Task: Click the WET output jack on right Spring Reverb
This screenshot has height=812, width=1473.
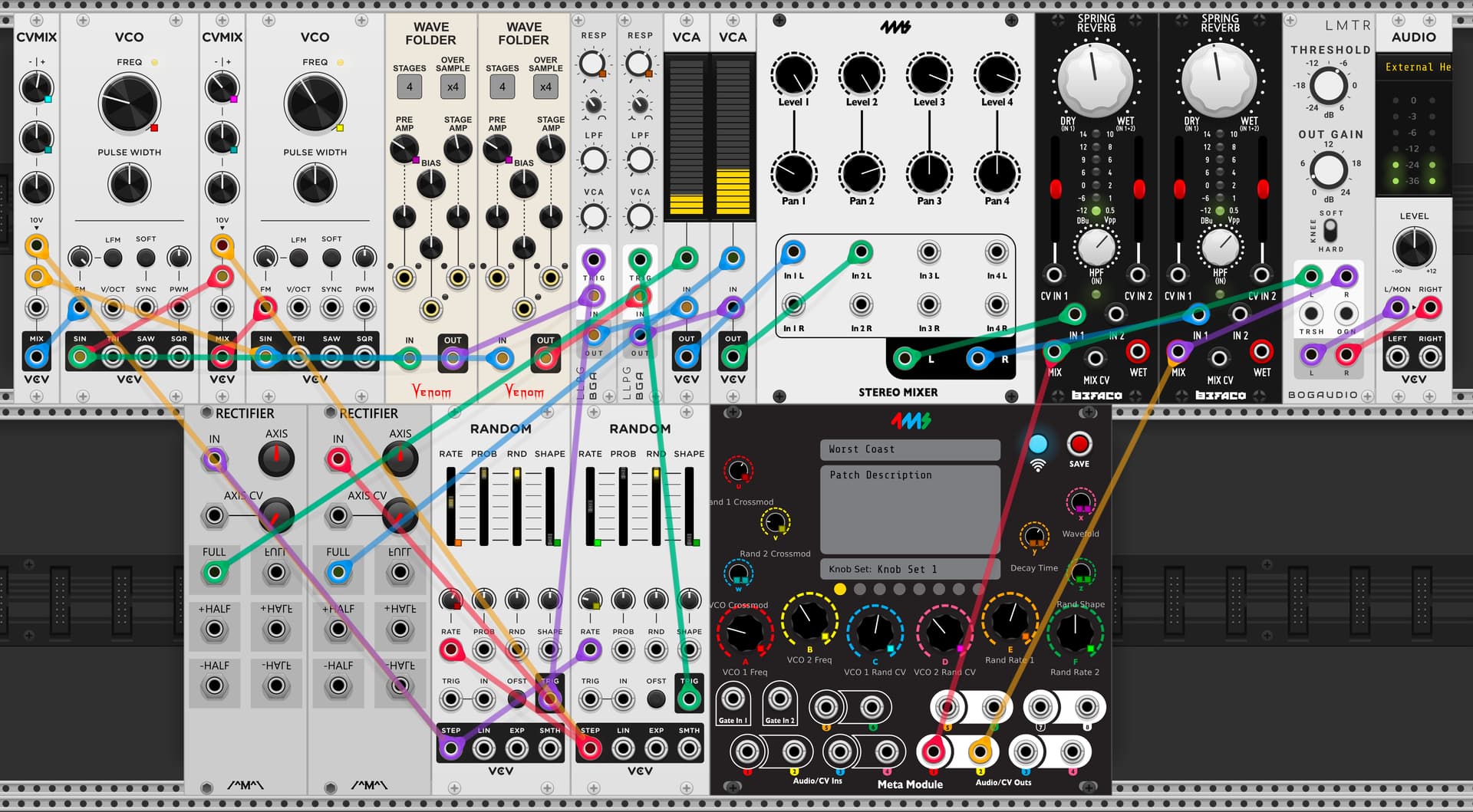Action: 1261,352
